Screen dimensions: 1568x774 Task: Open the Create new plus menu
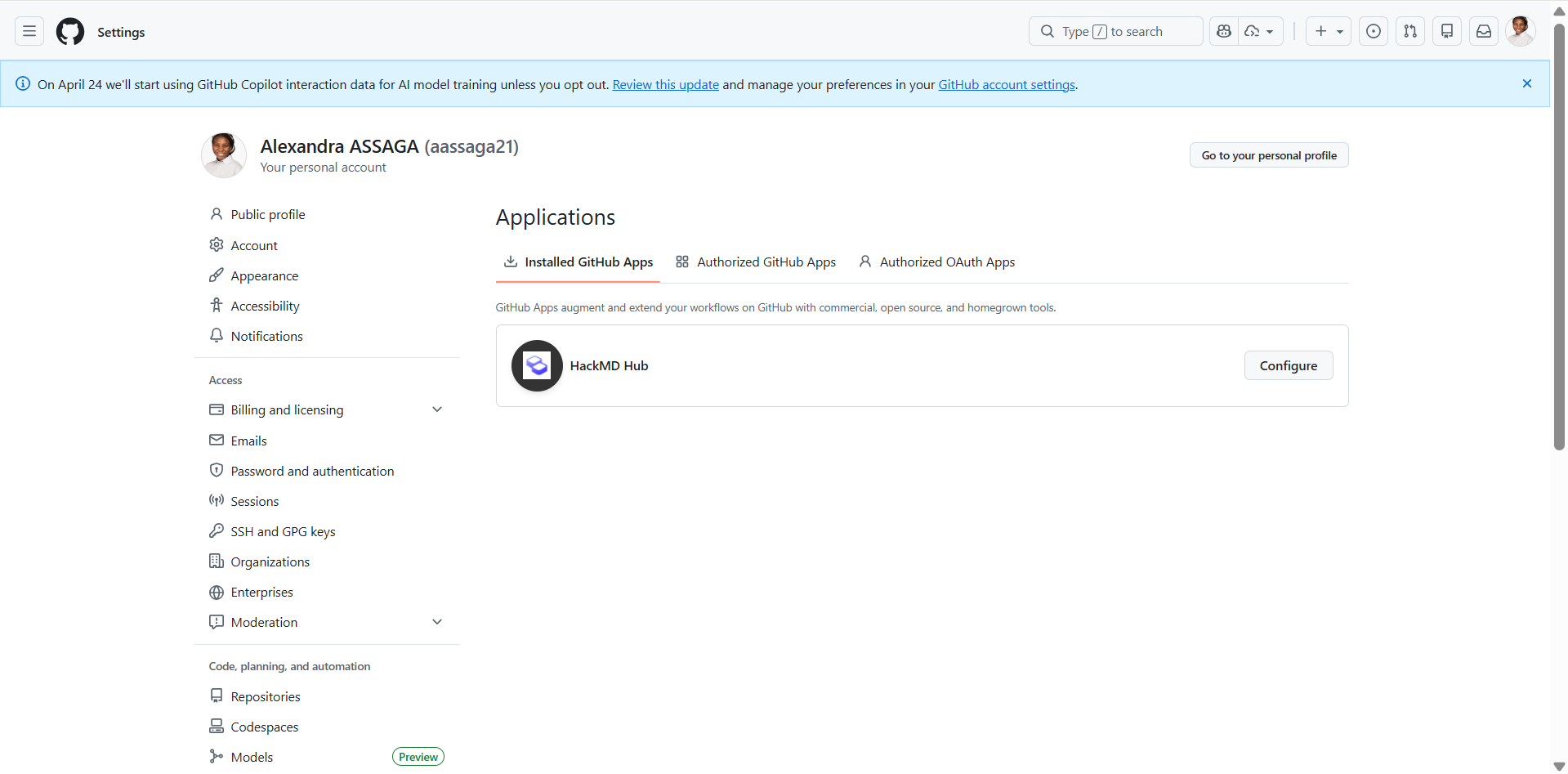pyautogui.click(x=1329, y=31)
